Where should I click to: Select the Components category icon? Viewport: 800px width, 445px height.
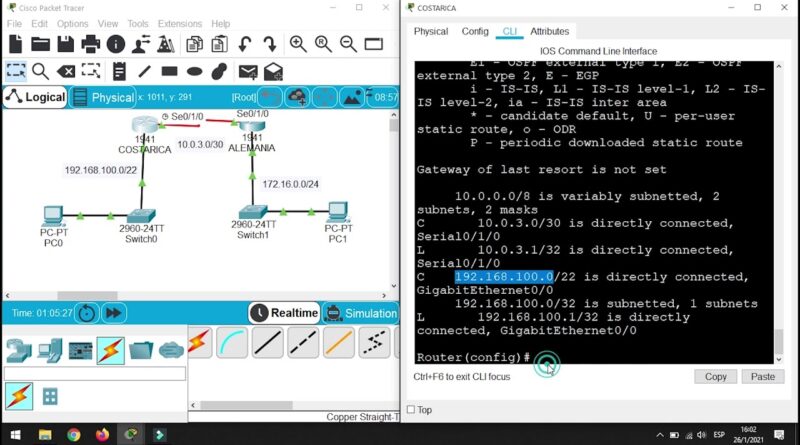pos(80,351)
